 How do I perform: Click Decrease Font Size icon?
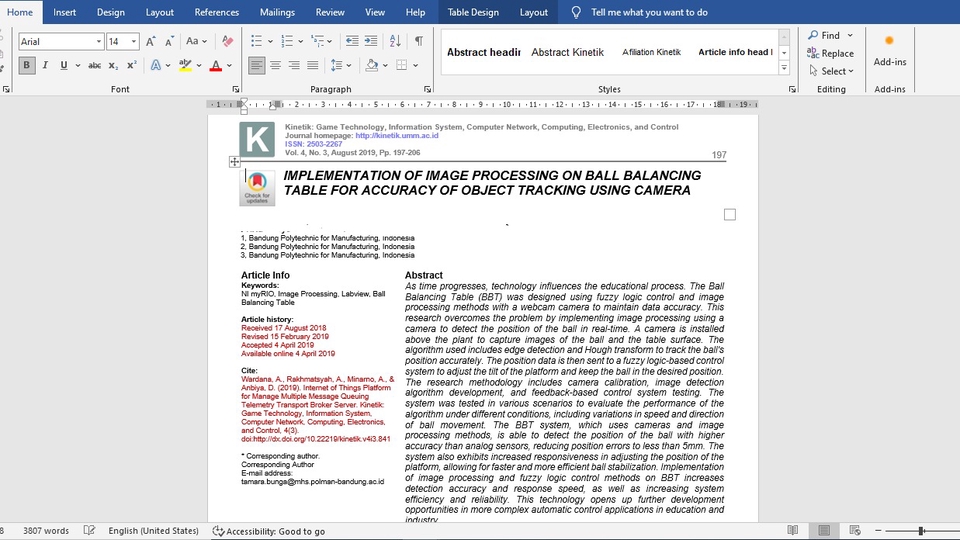(x=170, y=41)
